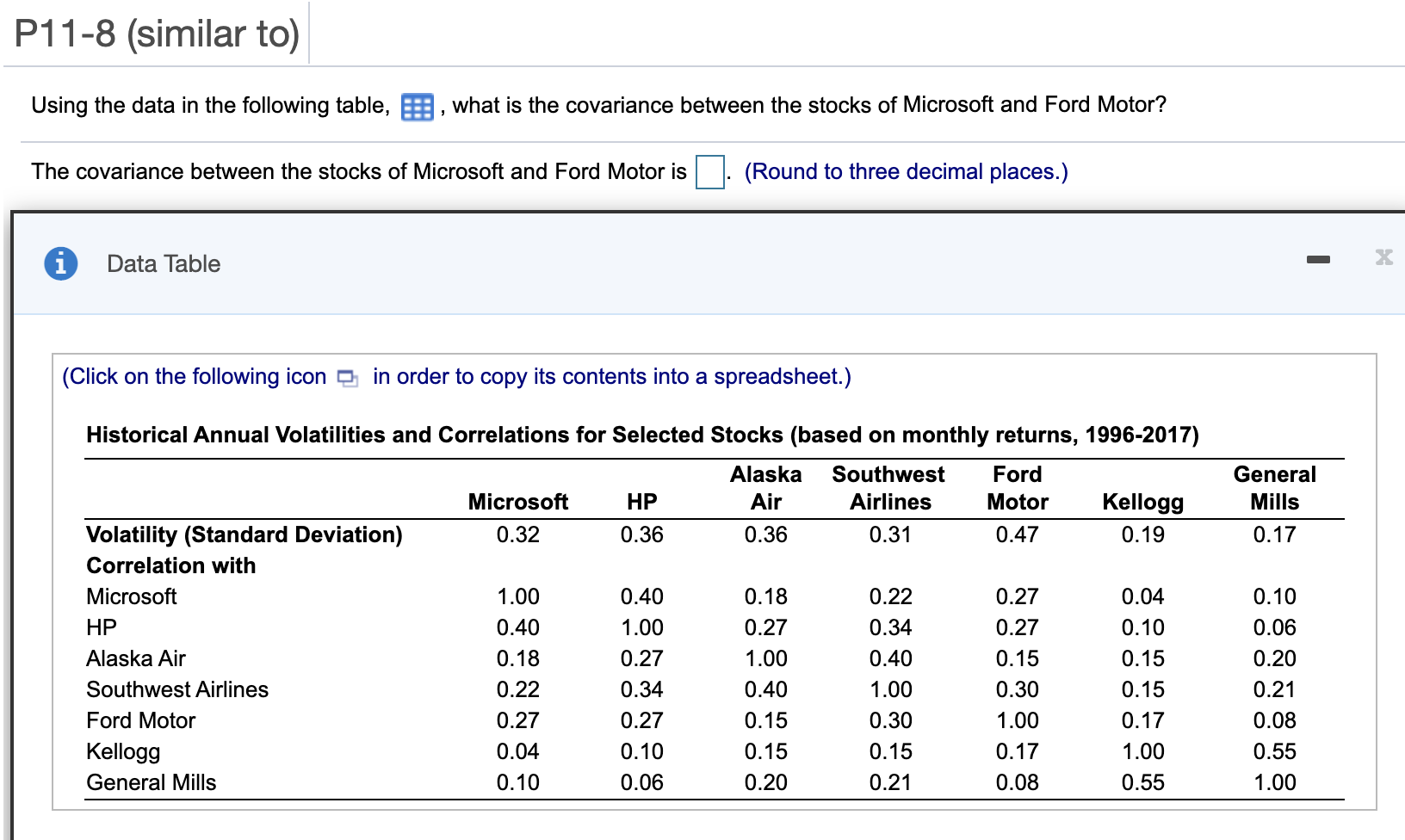Click the copy-to-spreadsheet icon
This screenshot has height=840, width=1405.
pos(348,378)
